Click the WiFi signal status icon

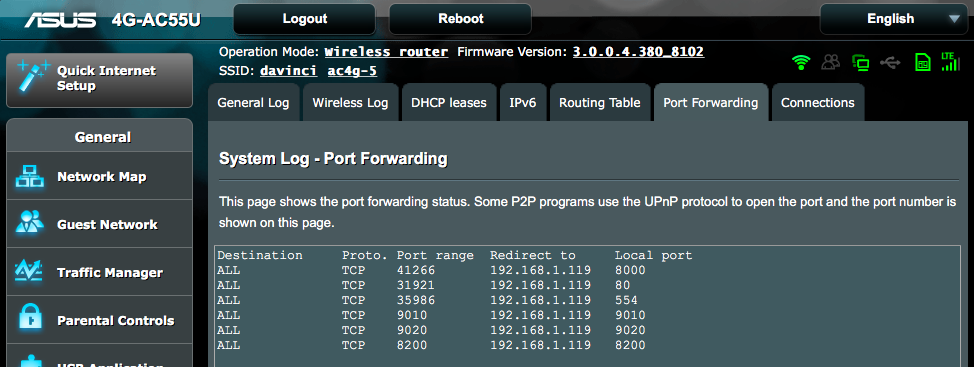[x=801, y=62]
